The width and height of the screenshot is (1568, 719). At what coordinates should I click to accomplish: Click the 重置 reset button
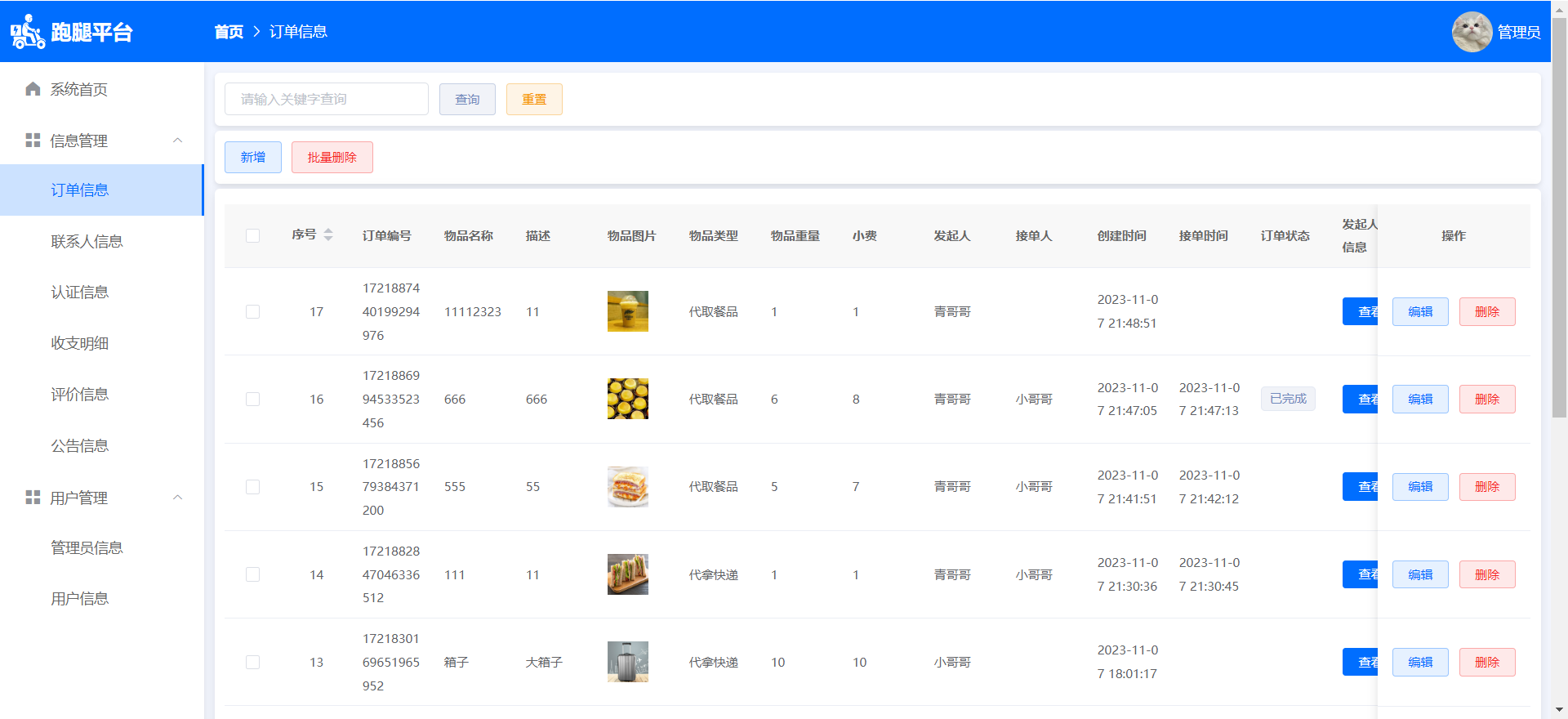[534, 99]
